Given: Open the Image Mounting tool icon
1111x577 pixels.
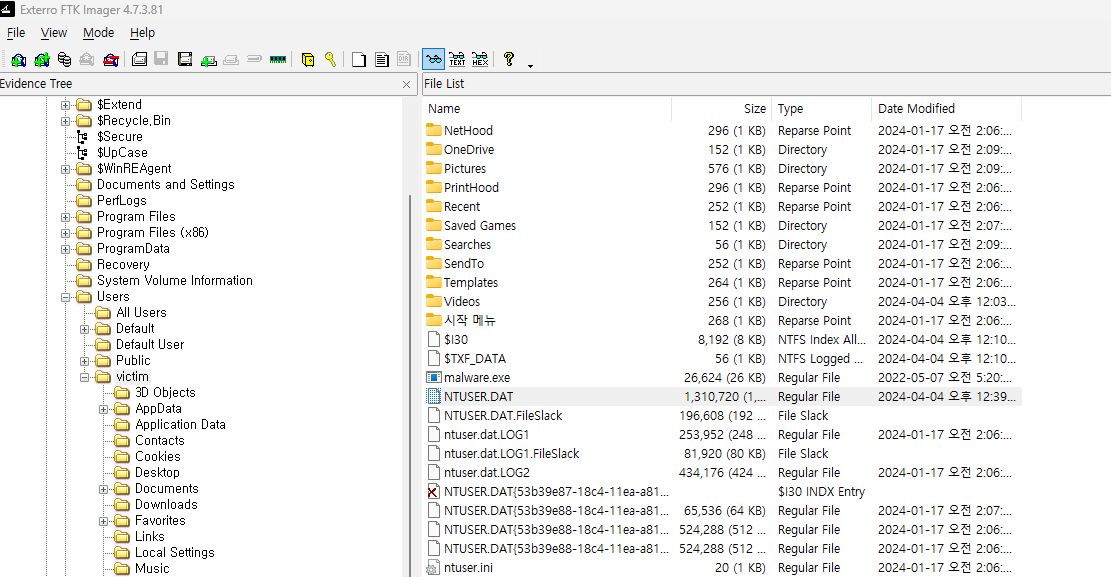Looking at the screenshot, I should [64, 60].
